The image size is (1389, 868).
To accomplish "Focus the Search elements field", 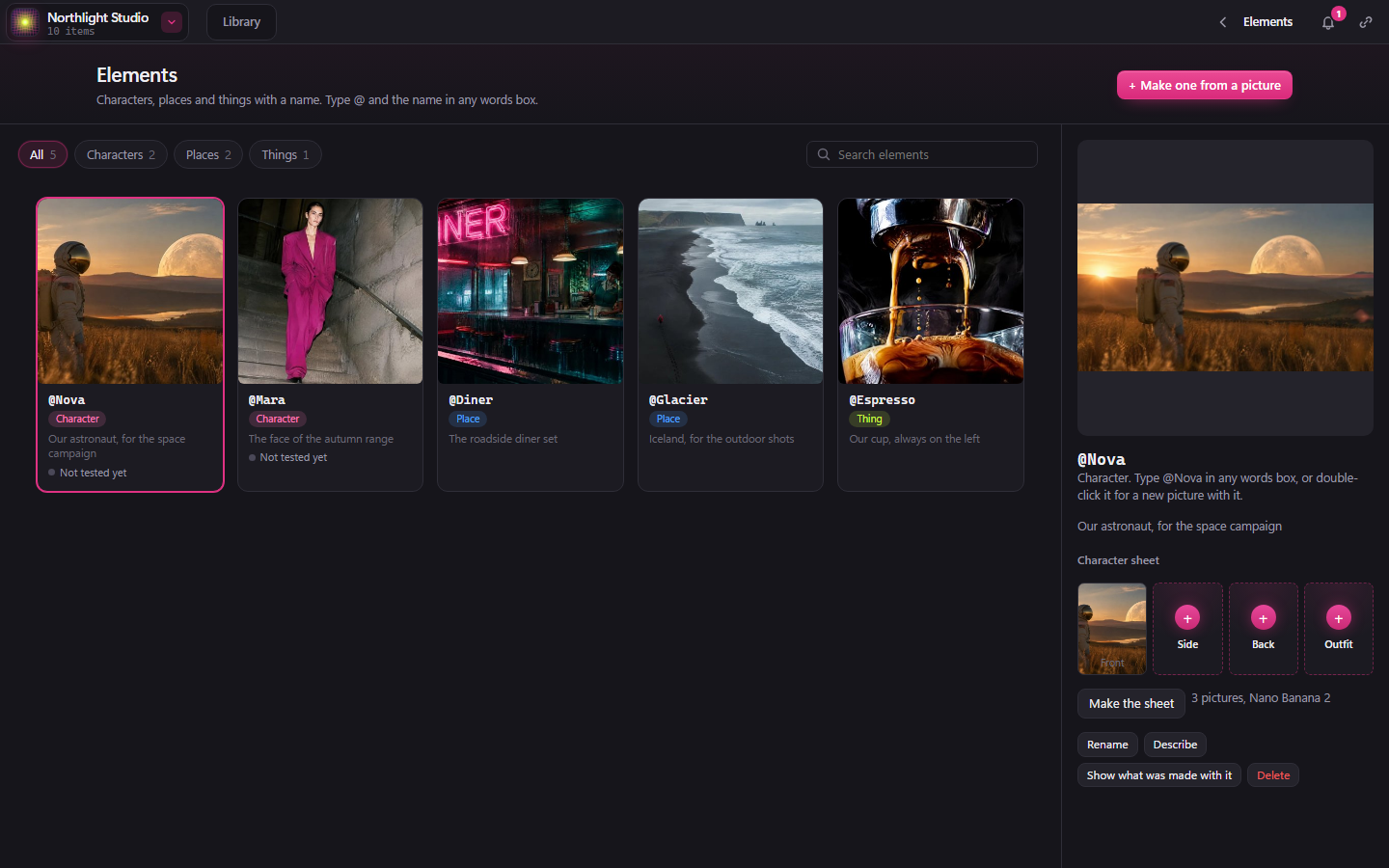I will pyautogui.click(x=922, y=154).
